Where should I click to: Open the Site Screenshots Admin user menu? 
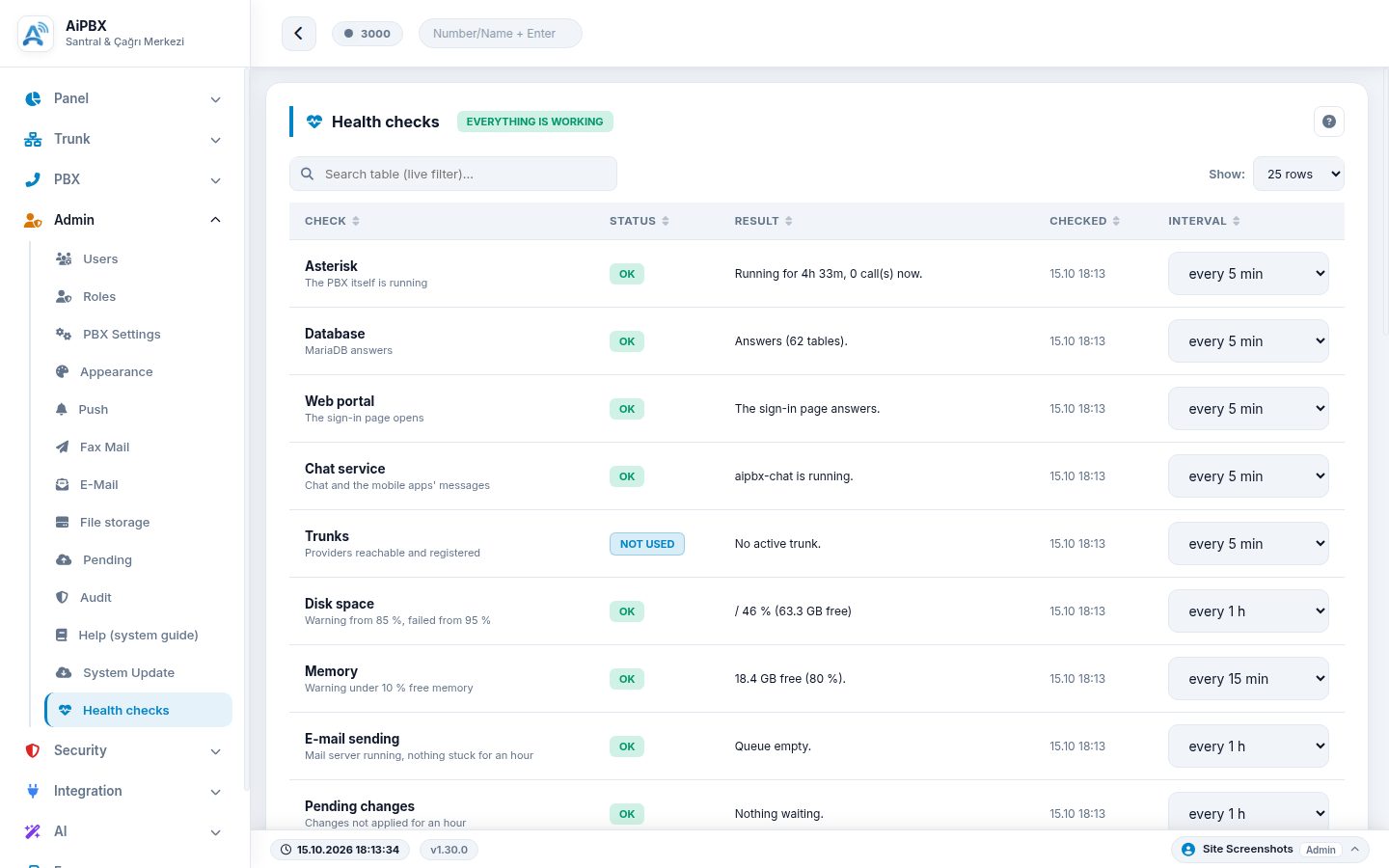coord(1270,850)
